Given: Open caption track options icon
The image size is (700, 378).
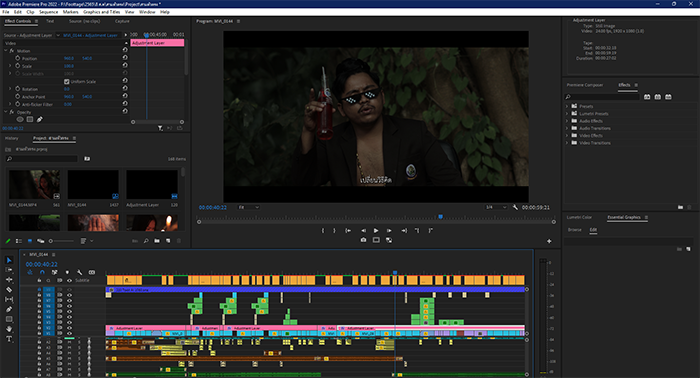Looking at the screenshot, I should click(x=92, y=272).
